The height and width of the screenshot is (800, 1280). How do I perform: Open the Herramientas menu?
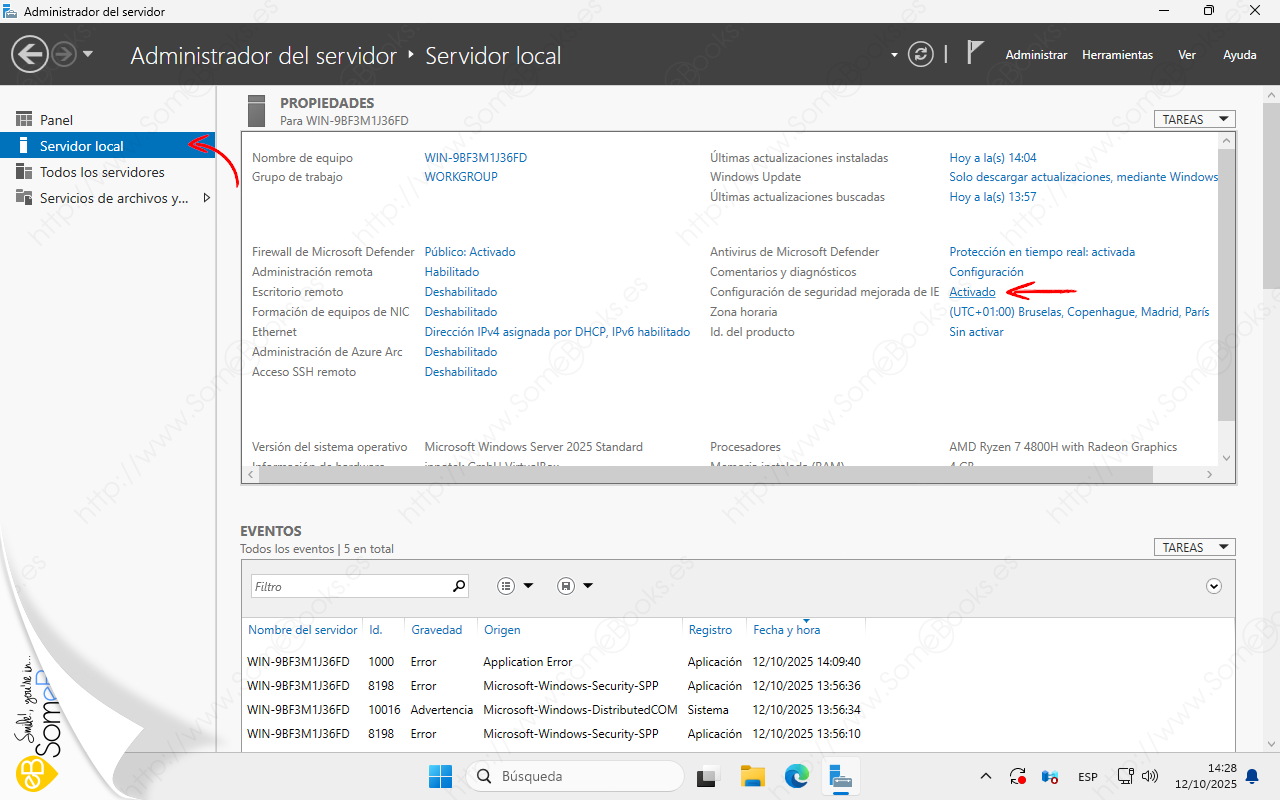(x=1117, y=55)
